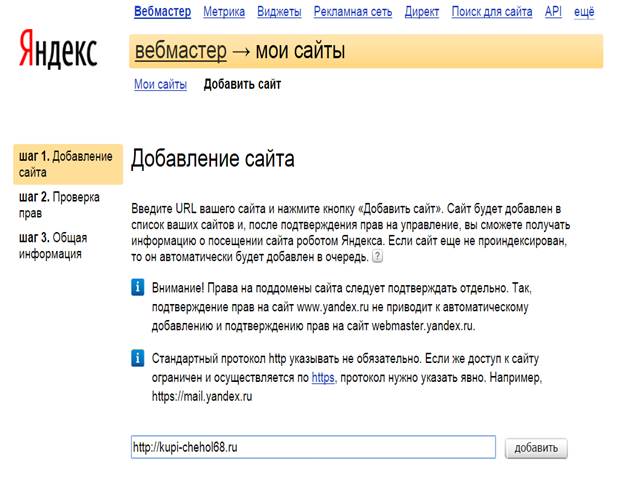Select the Добавить сайт tab

(x=242, y=84)
